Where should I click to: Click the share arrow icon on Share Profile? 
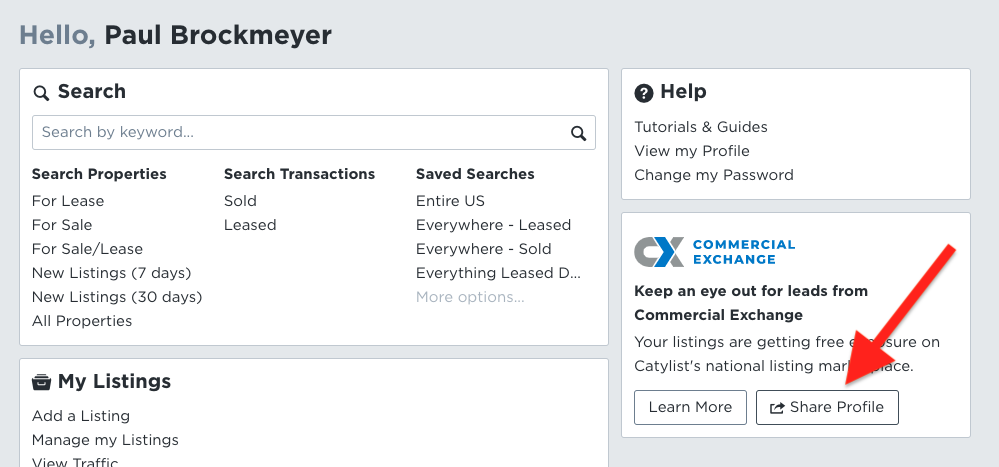[777, 408]
